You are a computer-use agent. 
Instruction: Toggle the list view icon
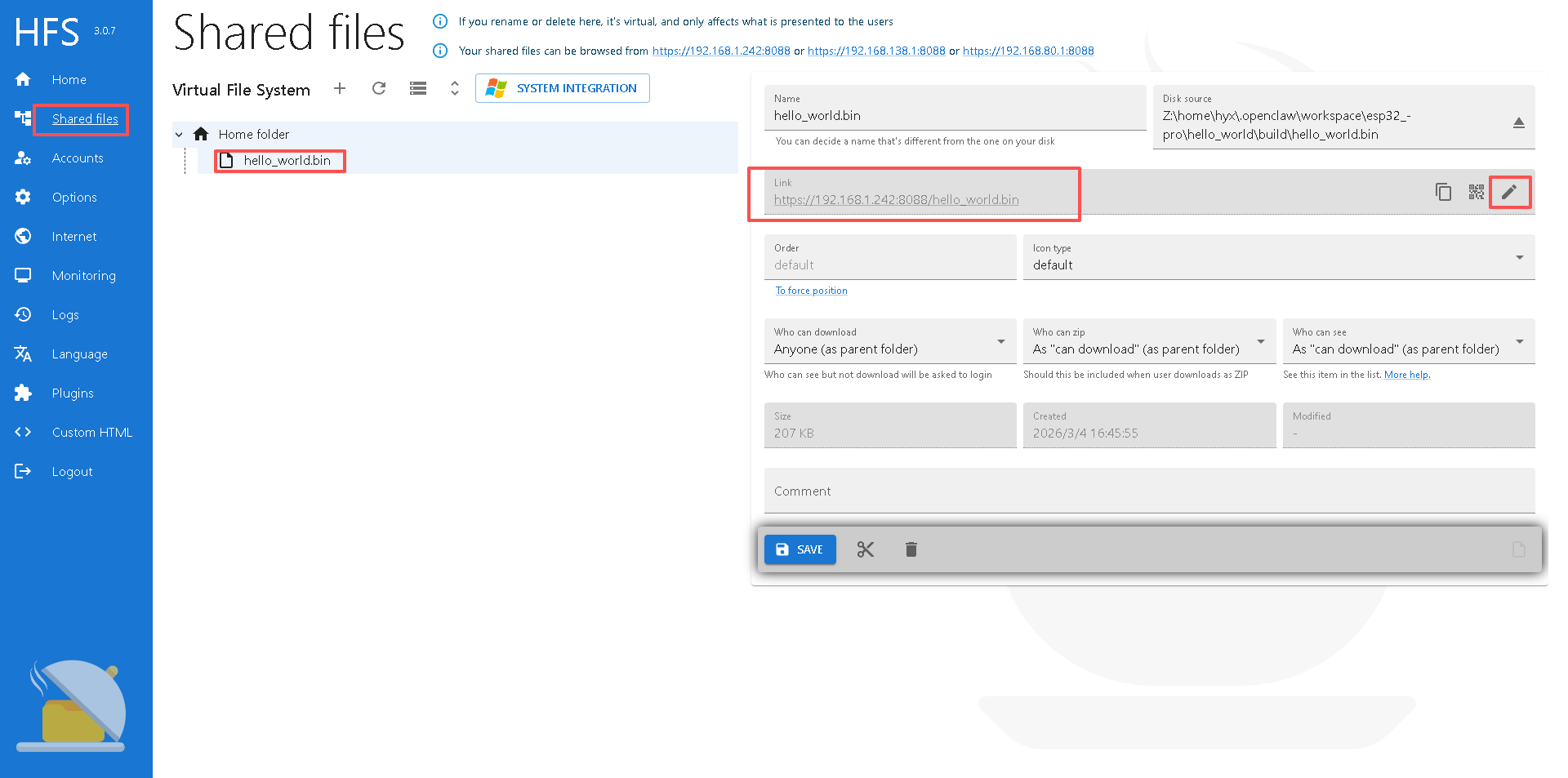tap(418, 88)
